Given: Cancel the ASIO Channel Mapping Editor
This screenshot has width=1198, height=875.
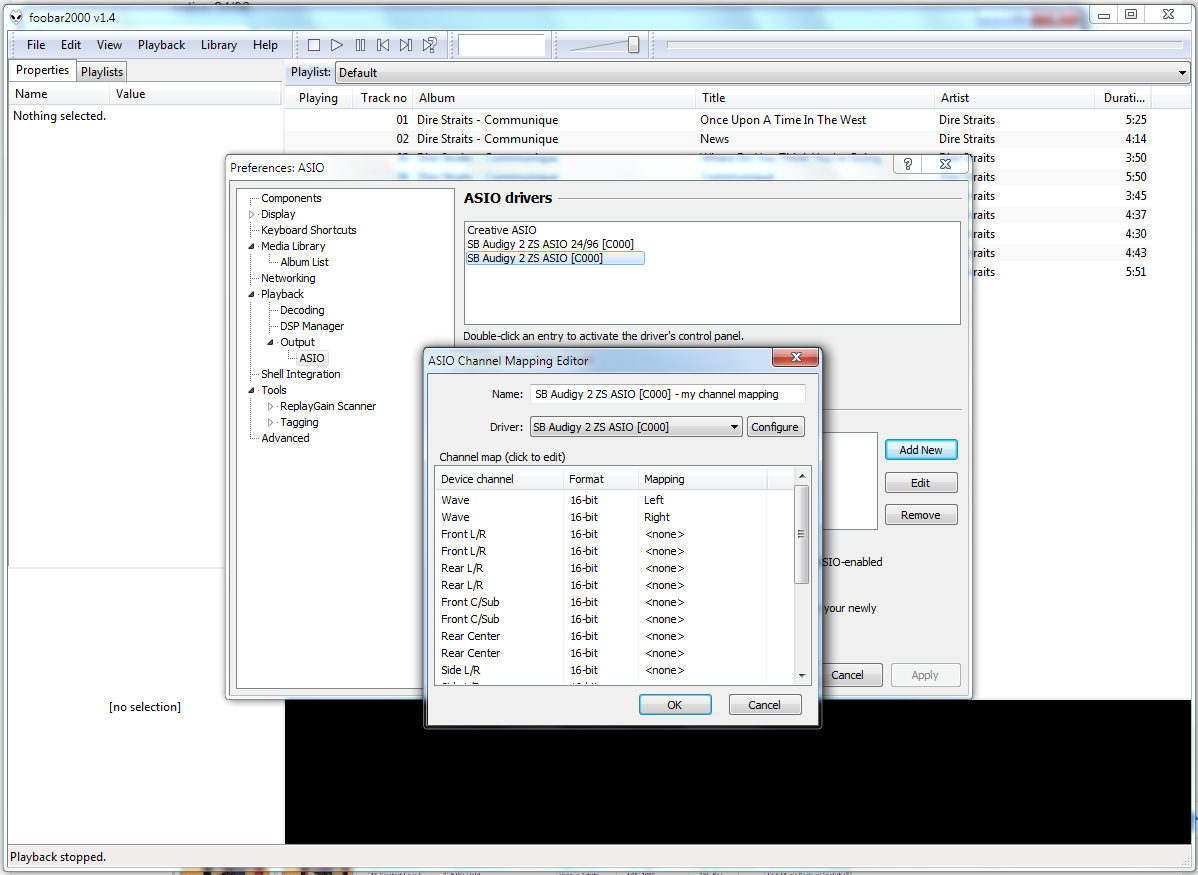Looking at the screenshot, I should click(x=764, y=705).
